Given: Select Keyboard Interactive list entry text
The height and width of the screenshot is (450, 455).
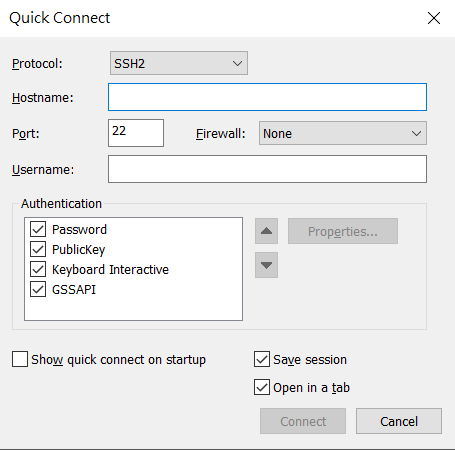Looking at the screenshot, I should pos(110,270).
